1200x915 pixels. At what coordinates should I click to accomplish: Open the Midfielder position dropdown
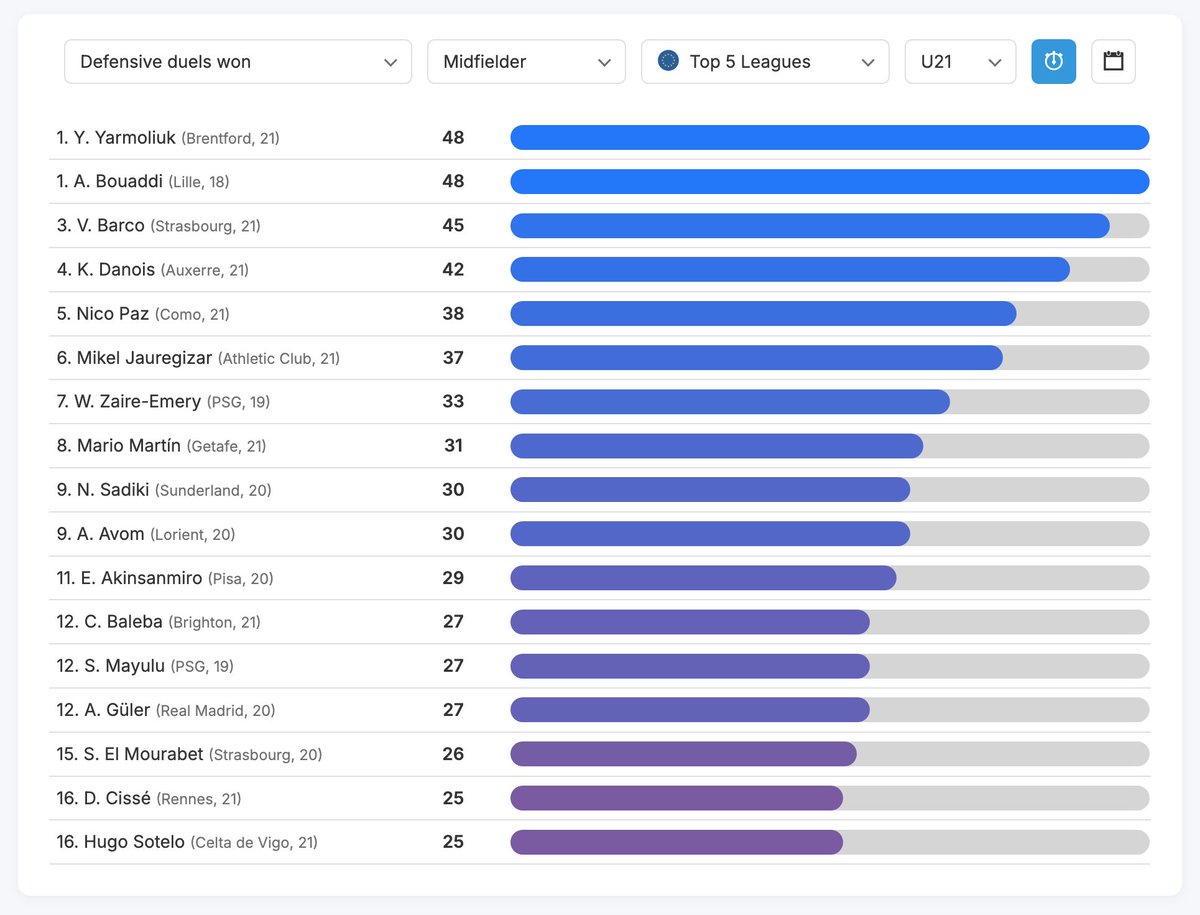526,61
